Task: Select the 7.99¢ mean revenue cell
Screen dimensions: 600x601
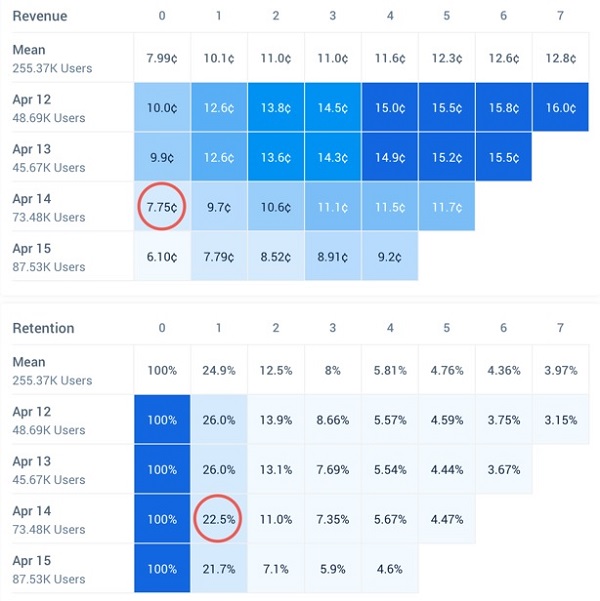Action: 161,58
